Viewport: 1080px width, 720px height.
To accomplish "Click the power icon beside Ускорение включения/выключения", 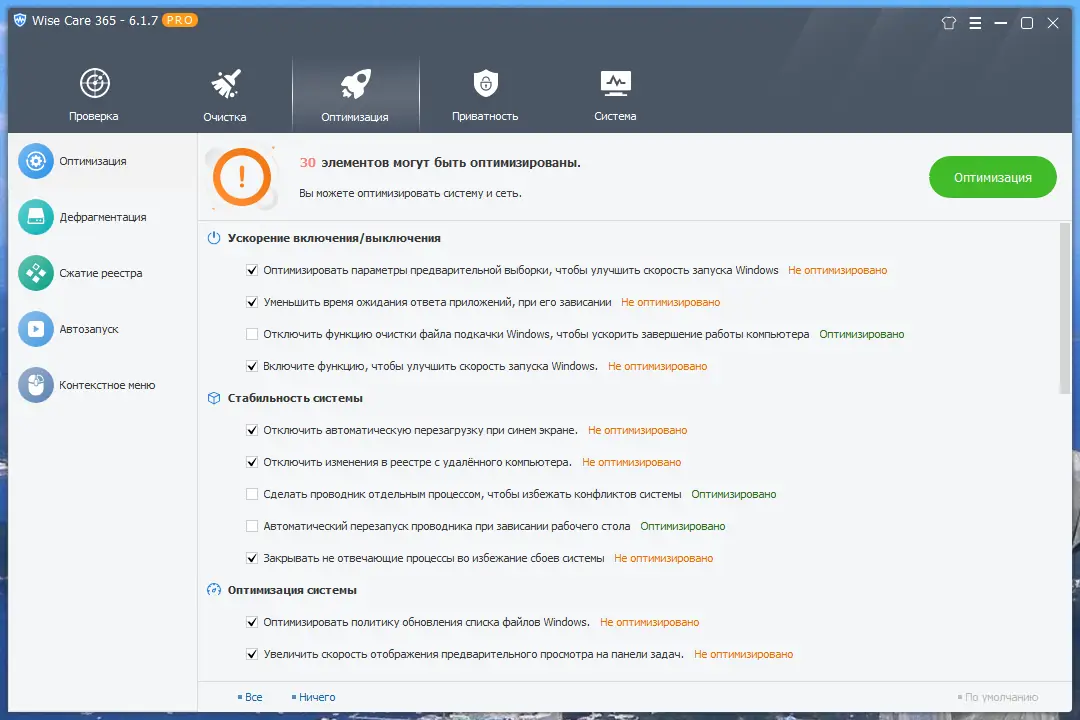I will pyautogui.click(x=214, y=238).
